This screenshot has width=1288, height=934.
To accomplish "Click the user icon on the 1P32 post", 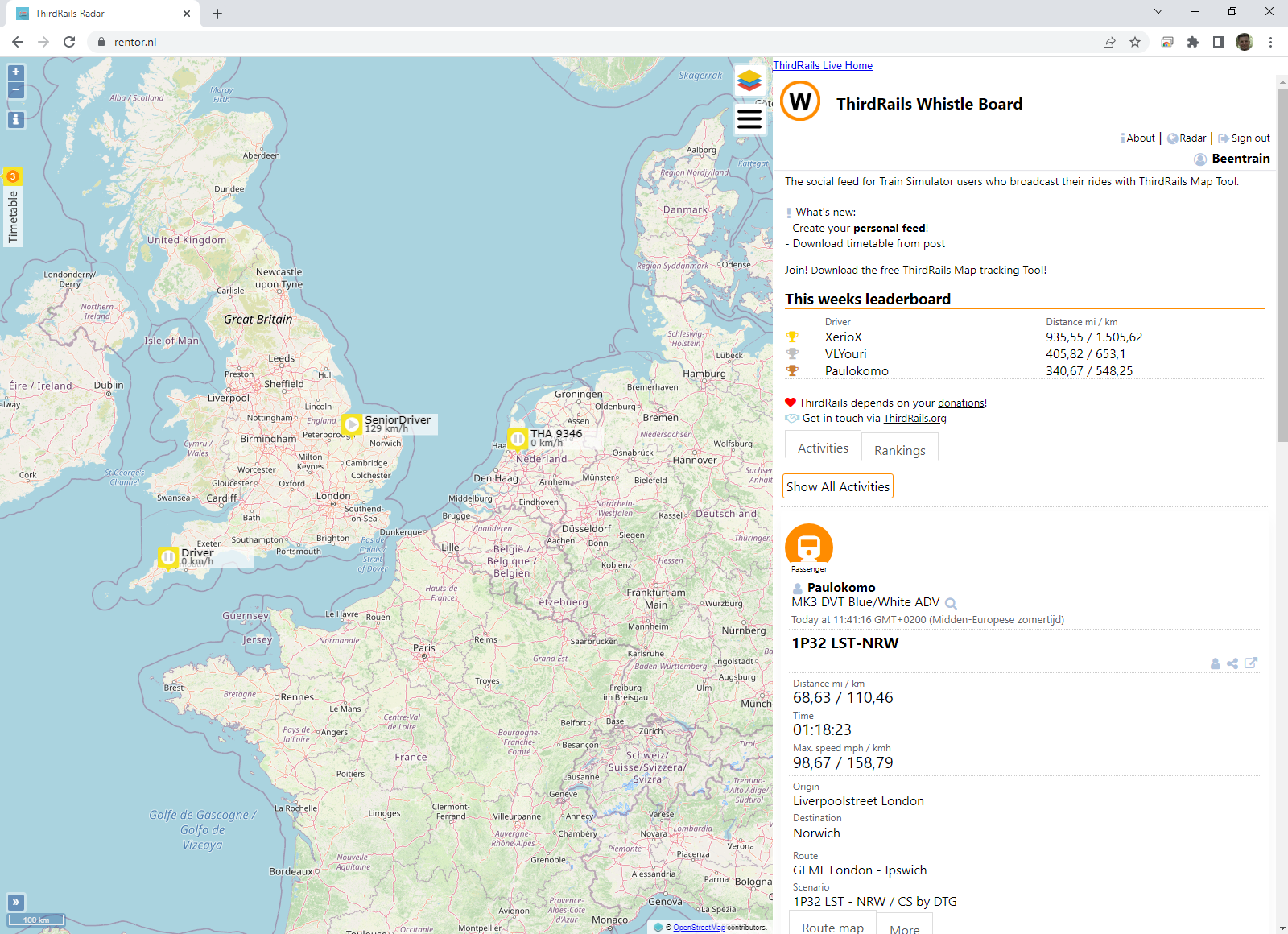I will (x=1216, y=663).
